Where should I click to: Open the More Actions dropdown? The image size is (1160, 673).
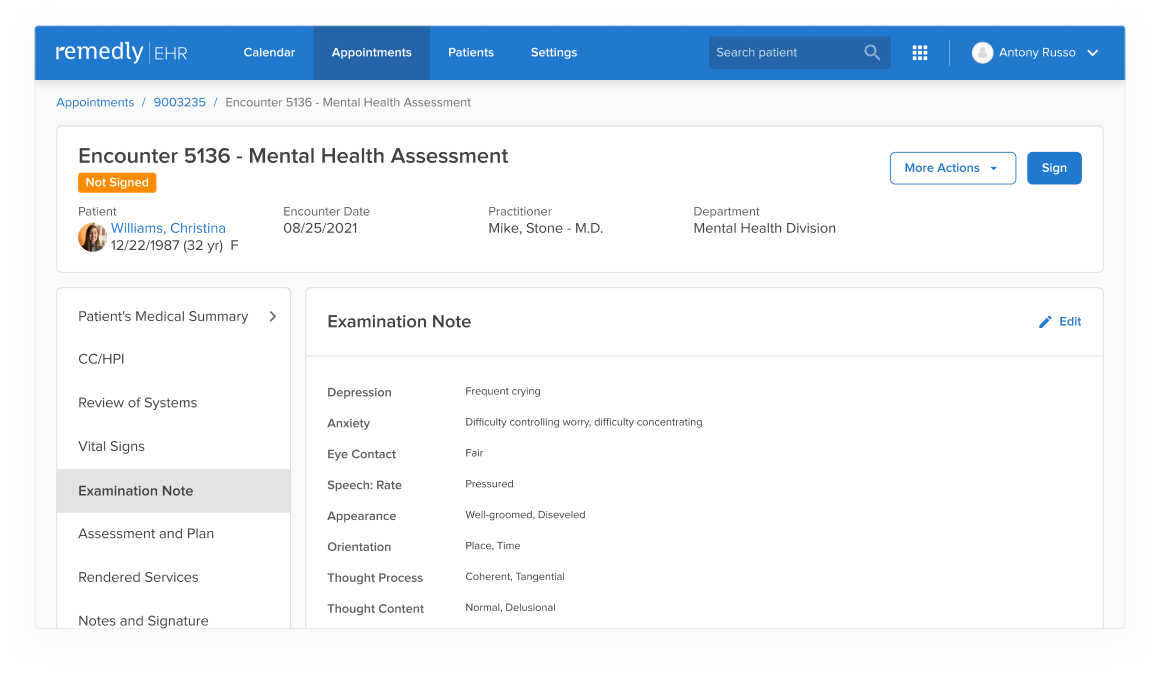[x=952, y=168]
